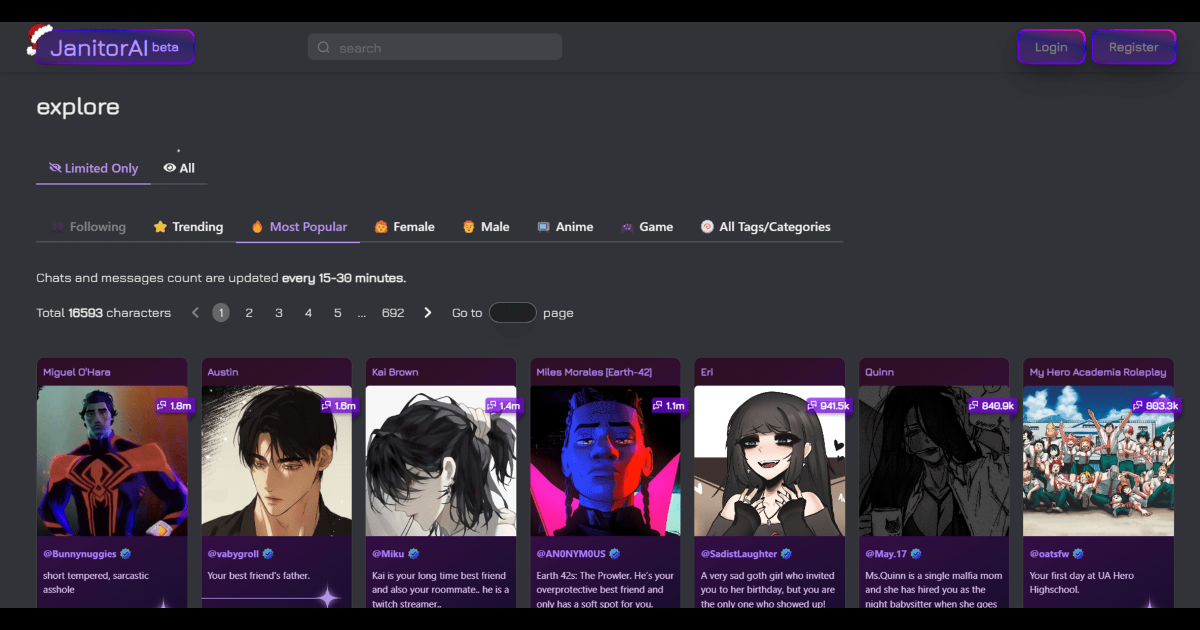Click the star icon beside Trending
Screen dimensions: 1200x630
tap(160, 226)
